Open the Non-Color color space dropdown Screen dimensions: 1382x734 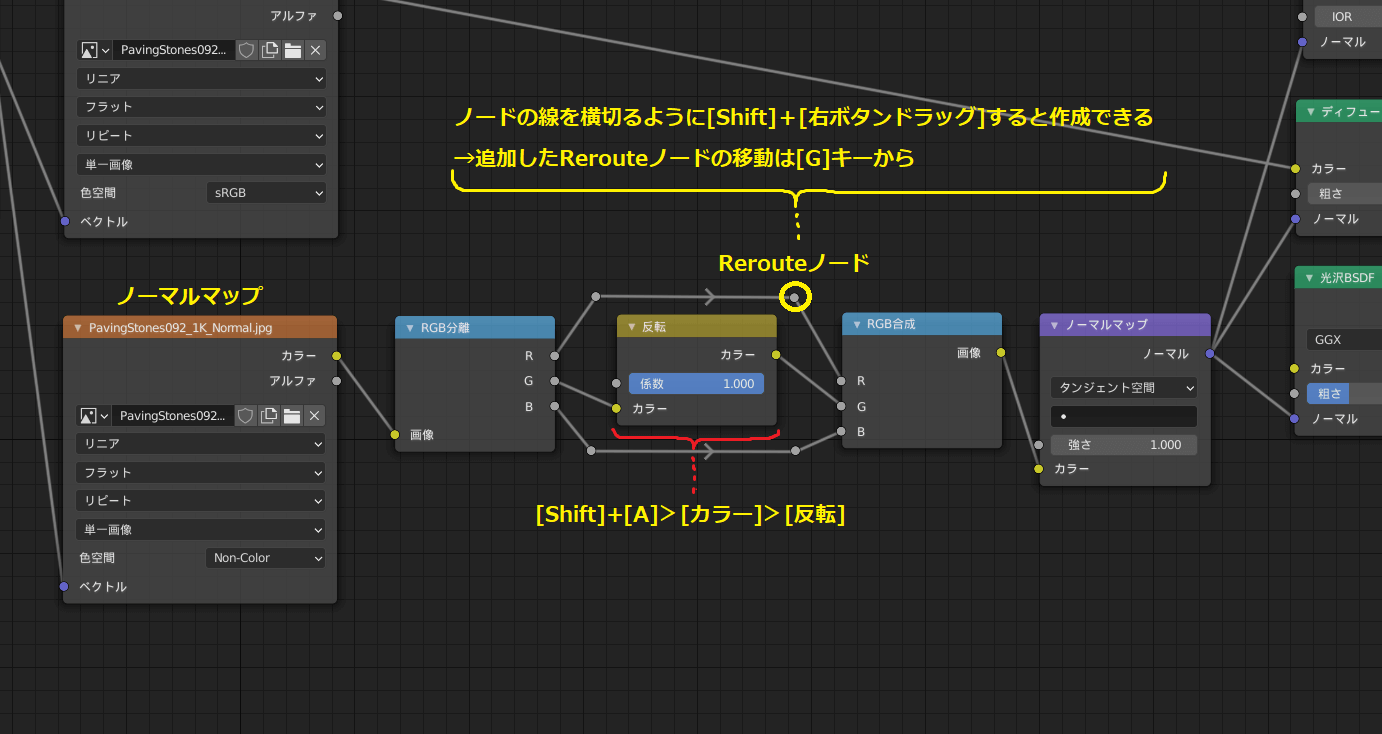coord(266,558)
